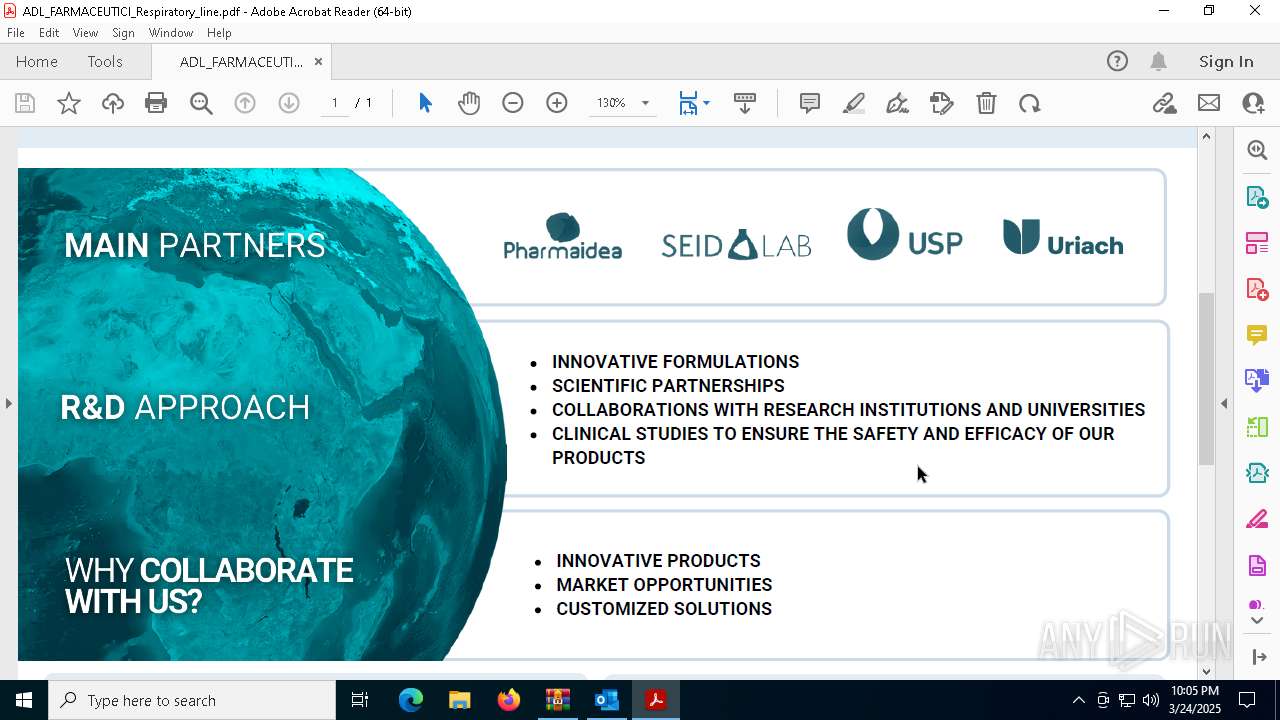Image resolution: width=1280 pixels, height=720 pixels.
Task: Click the Windows Start button
Action: point(24,700)
